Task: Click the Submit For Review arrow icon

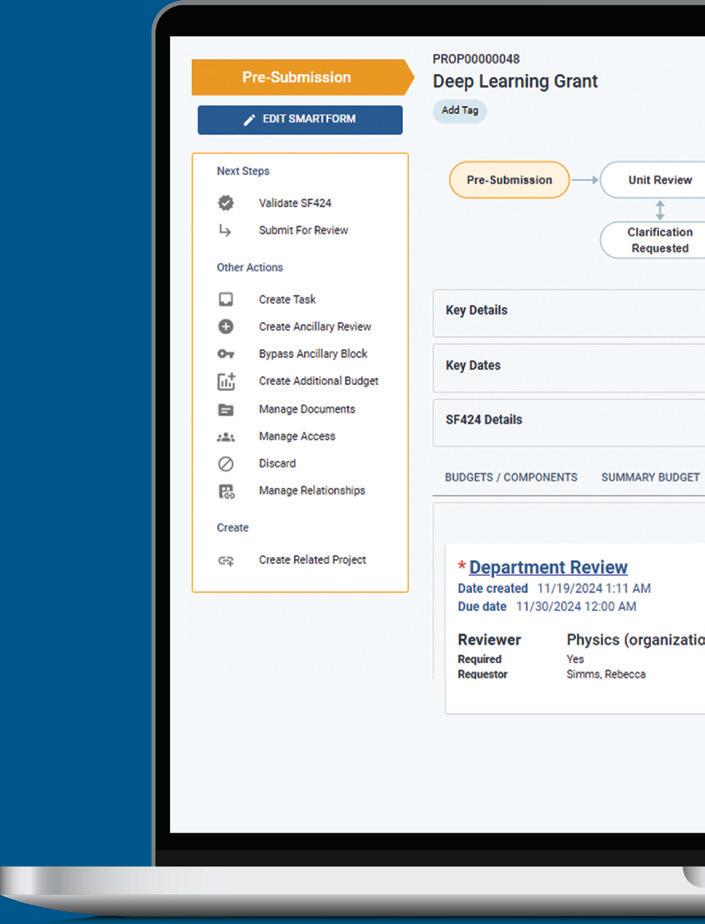Action: click(225, 230)
